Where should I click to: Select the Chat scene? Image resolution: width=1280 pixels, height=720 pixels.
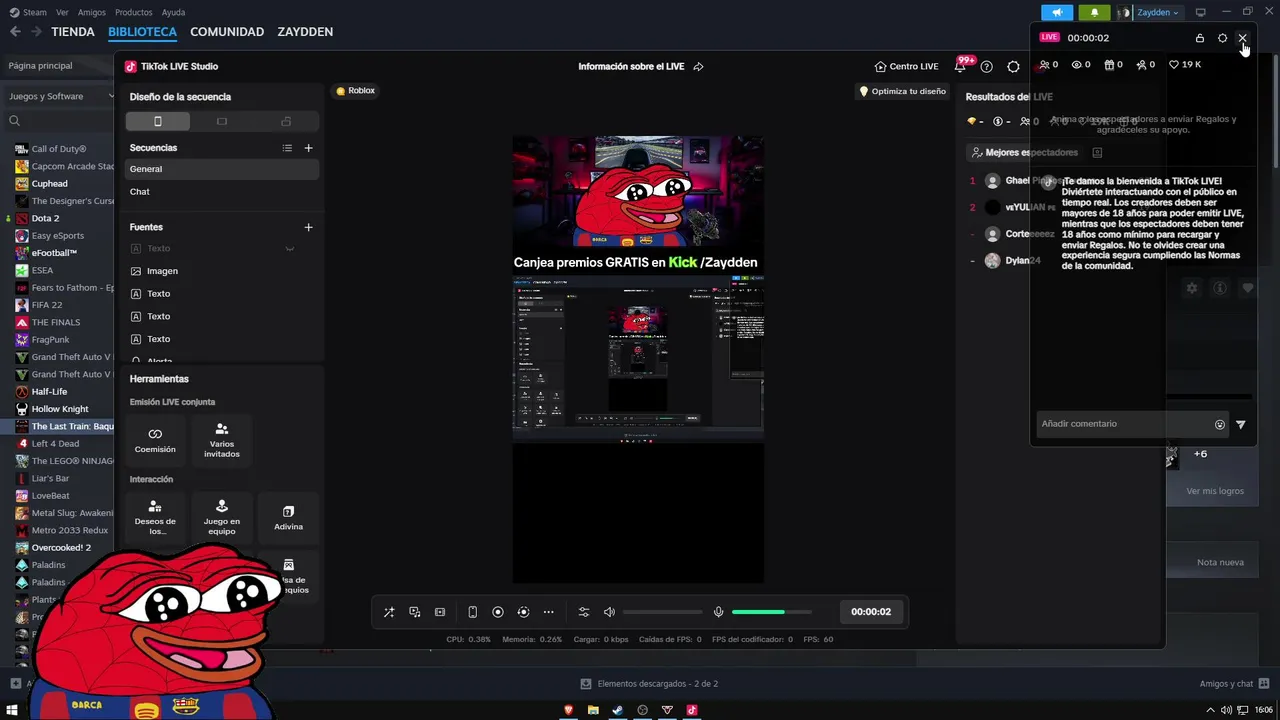[222, 191]
